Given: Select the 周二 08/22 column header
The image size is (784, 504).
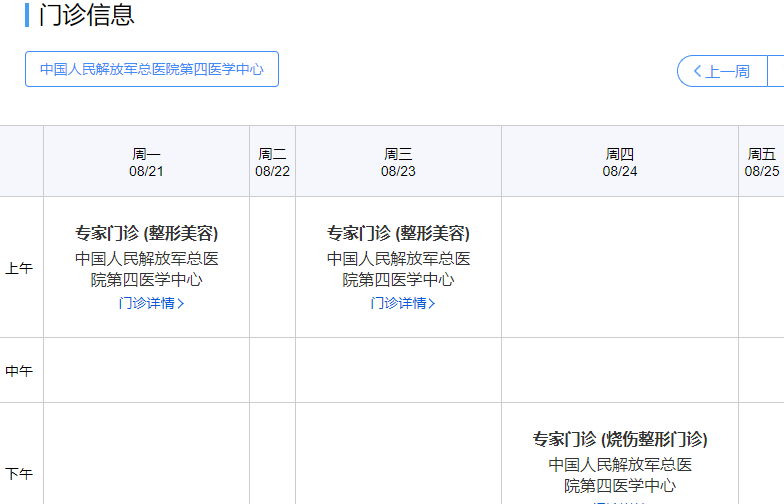Looking at the screenshot, I should pyautogui.click(x=272, y=162).
